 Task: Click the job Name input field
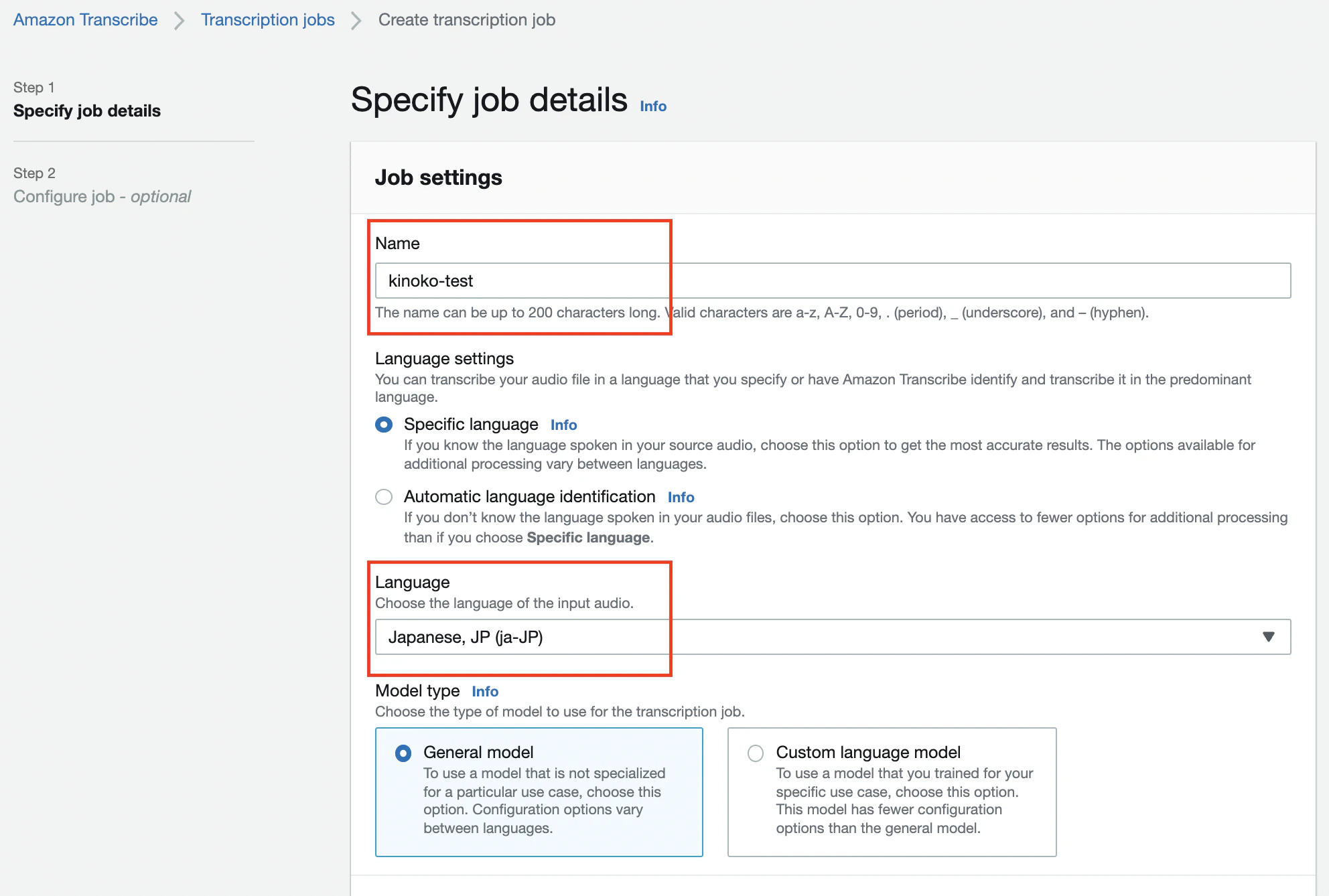point(832,281)
